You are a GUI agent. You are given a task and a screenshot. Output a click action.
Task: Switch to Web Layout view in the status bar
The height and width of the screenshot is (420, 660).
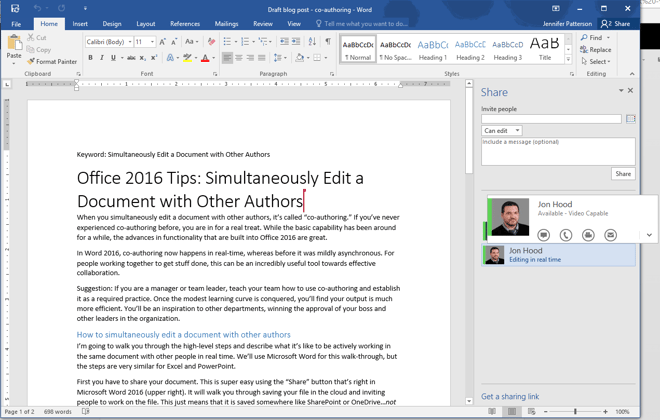(x=532, y=412)
